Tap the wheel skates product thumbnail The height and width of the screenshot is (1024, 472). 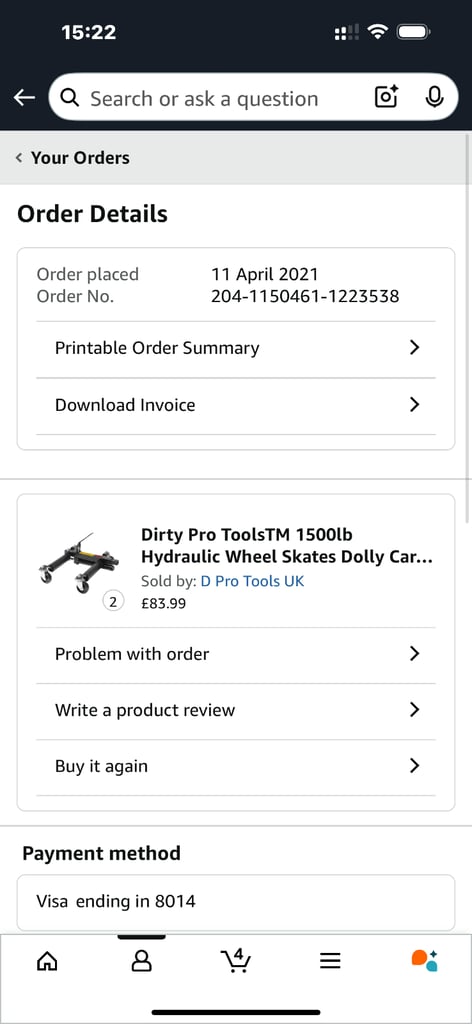coord(79,563)
